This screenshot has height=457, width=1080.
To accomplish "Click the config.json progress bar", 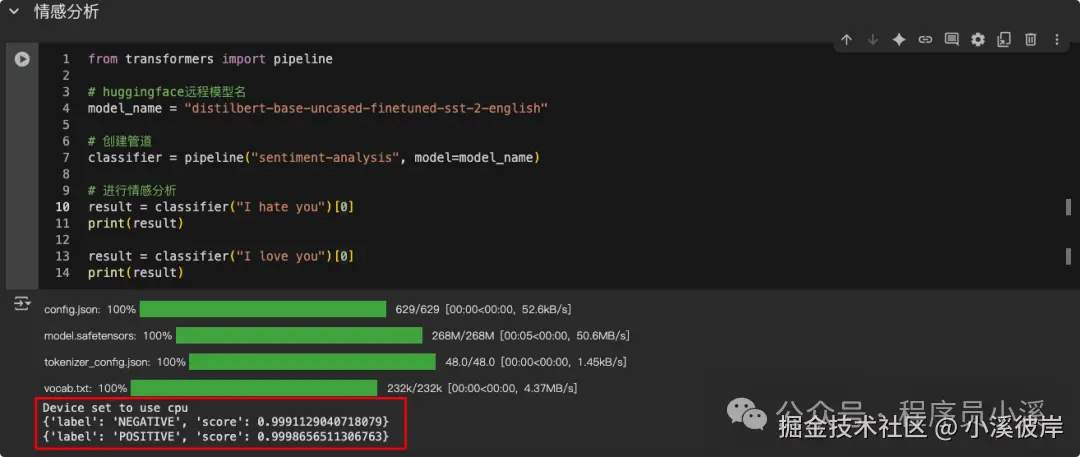I will click(x=263, y=309).
